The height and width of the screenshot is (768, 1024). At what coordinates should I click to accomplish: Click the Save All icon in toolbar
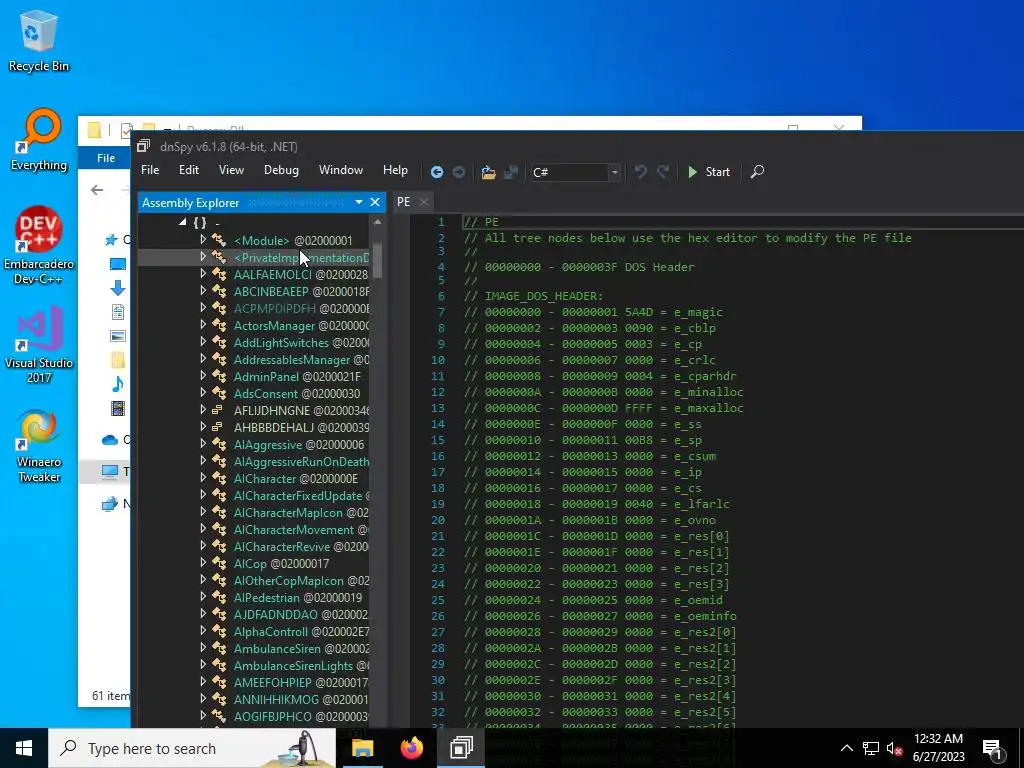[511, 172]
